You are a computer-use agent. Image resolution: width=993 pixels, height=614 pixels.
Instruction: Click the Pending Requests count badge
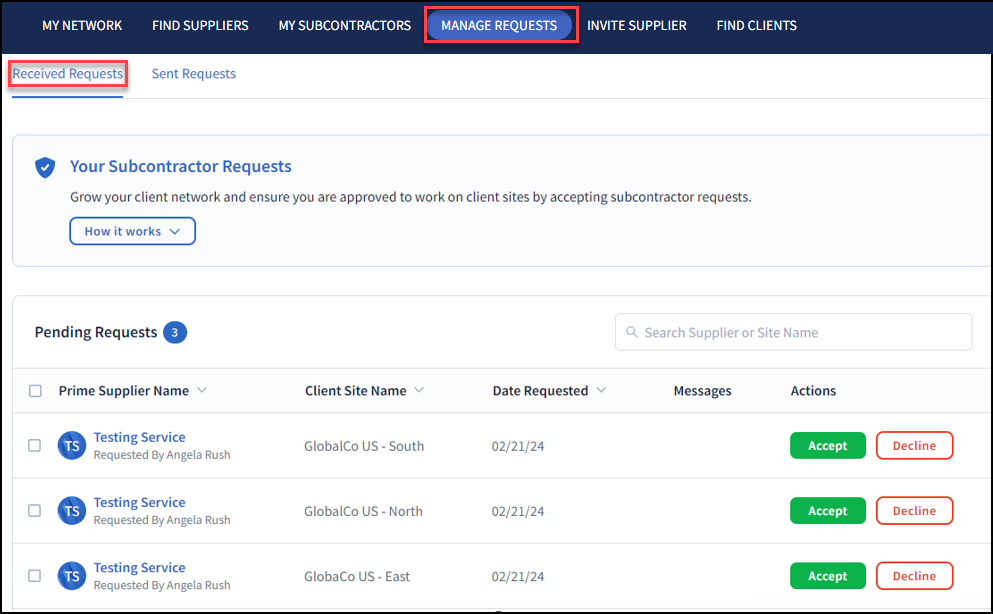(x=174, y=331)
